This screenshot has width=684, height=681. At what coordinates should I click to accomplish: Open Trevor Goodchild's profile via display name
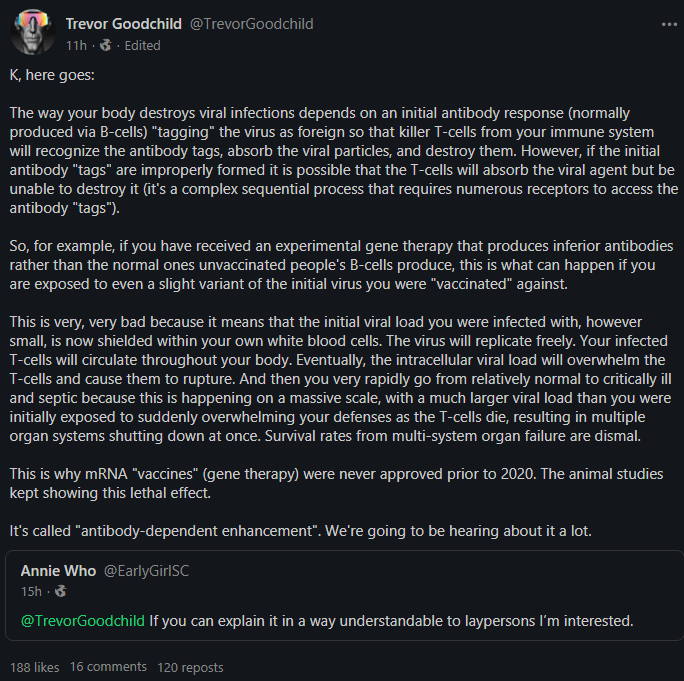coord(126,23)
